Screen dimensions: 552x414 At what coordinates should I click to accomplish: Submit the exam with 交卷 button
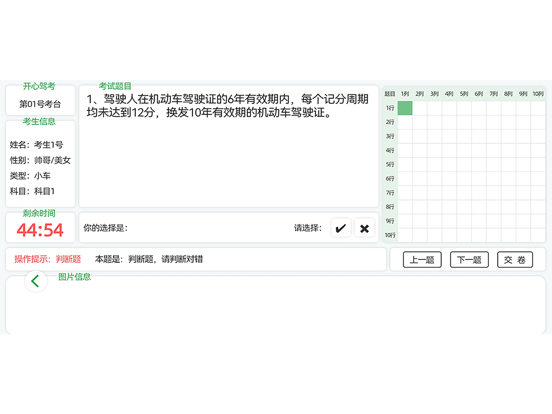point(515,260)
